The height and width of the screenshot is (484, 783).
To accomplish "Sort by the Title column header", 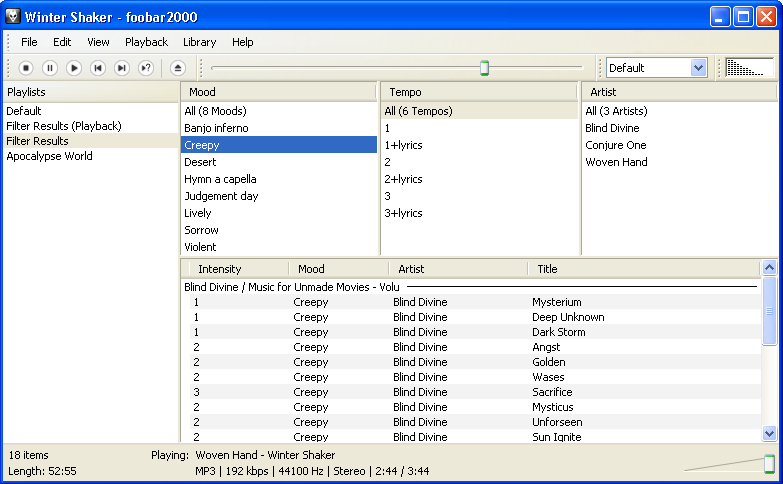I will [643, 269].
